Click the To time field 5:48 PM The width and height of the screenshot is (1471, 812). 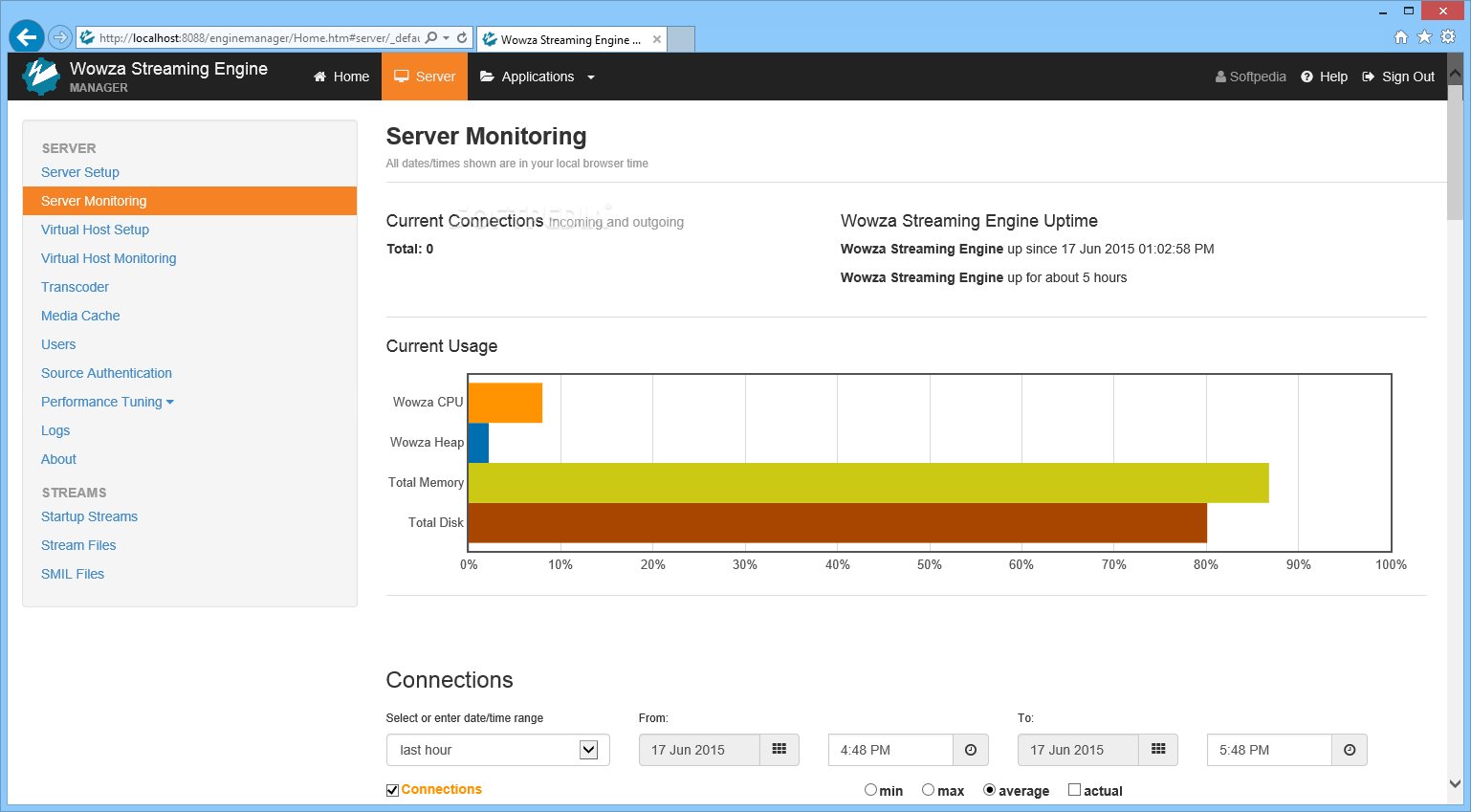point(1269,750)
